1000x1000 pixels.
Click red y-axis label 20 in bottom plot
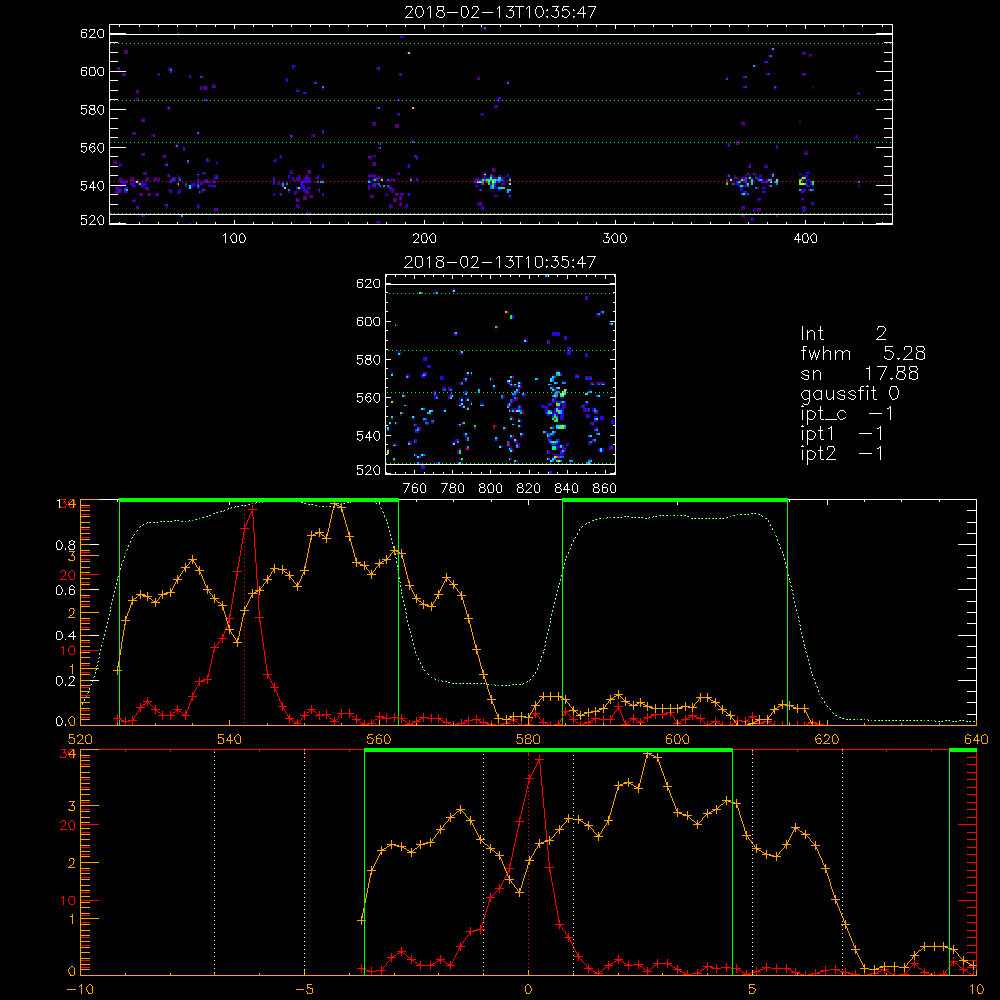click(68, 825)
